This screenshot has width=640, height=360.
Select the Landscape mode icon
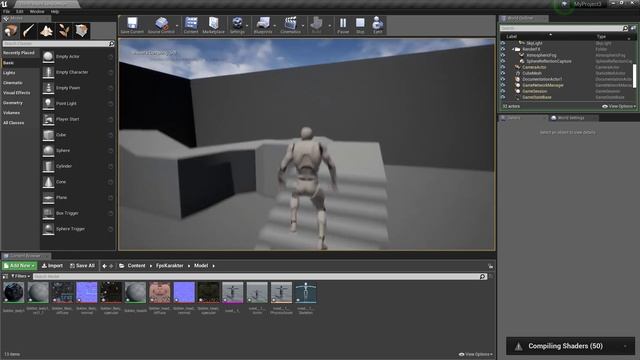click(x=46, y=31)
